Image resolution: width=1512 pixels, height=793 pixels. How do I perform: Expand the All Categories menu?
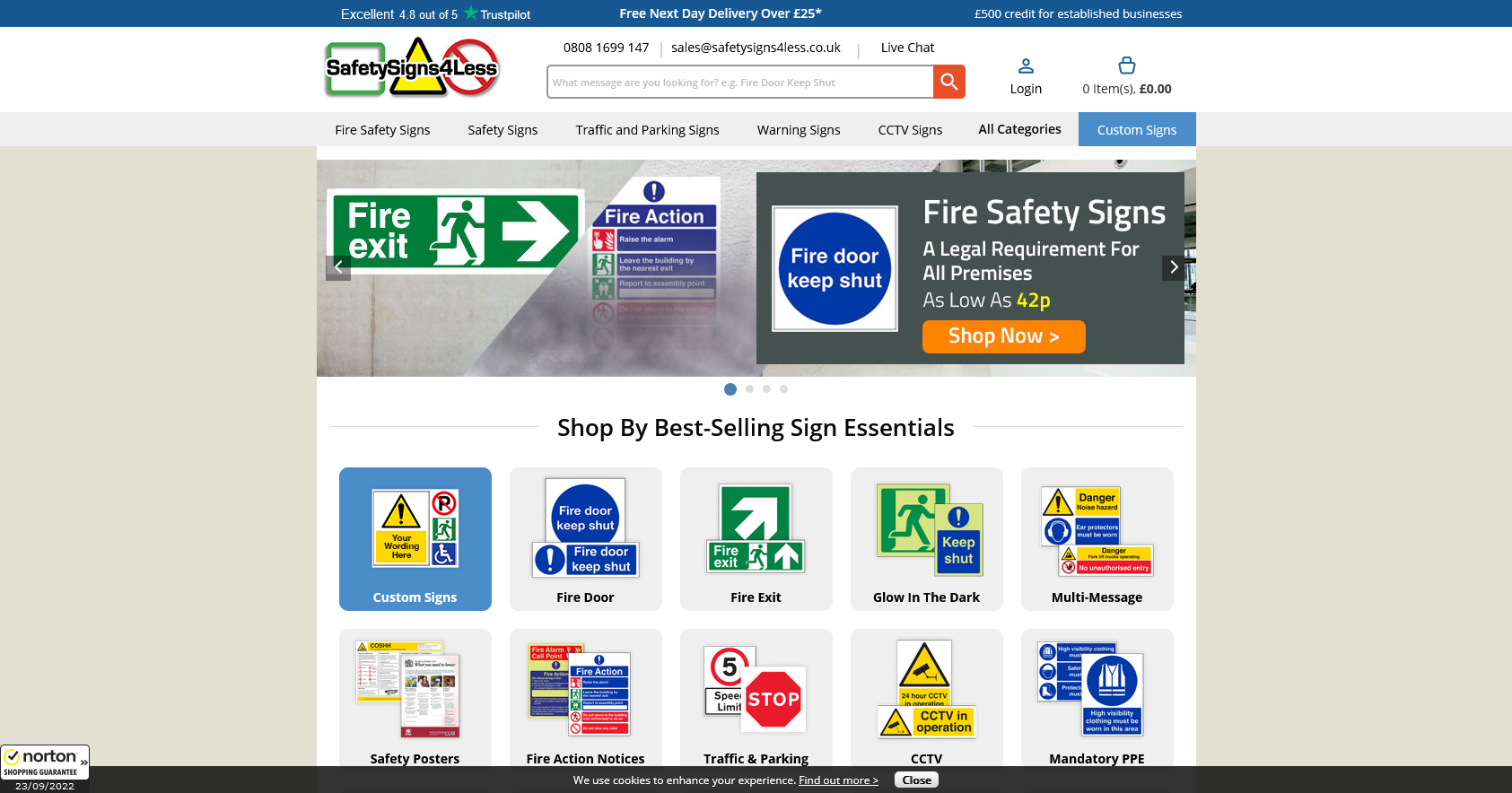click(x=1019, y=129)
